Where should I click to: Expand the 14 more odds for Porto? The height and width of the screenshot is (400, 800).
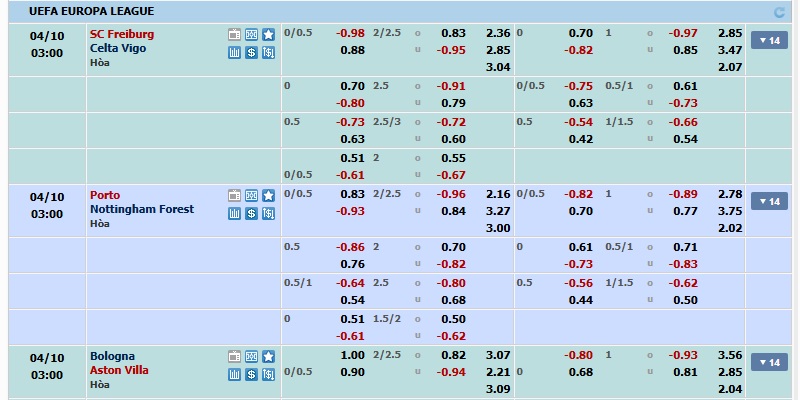[x=769, y=201]
